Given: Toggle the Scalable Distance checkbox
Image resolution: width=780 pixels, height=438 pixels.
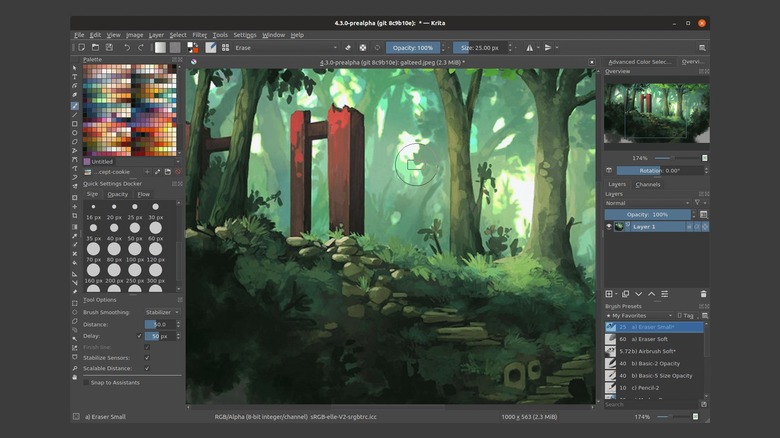Looking at the screenshot, I should coord(147,368).
